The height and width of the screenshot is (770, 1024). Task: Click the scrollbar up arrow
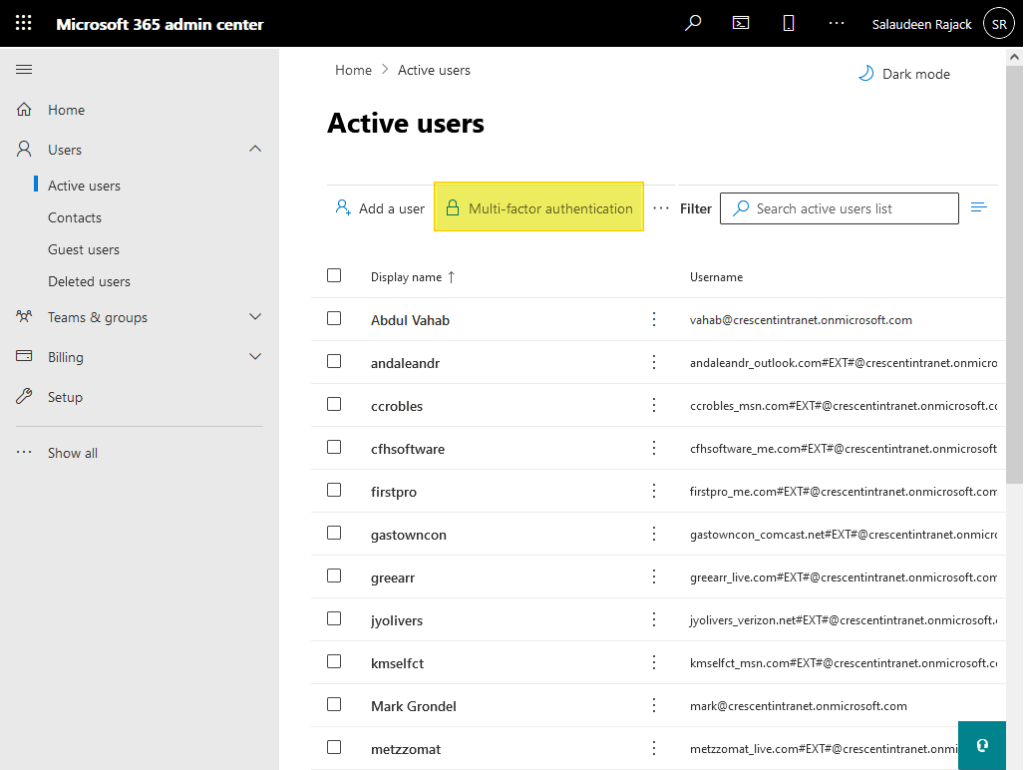(x=1014, y=57)
